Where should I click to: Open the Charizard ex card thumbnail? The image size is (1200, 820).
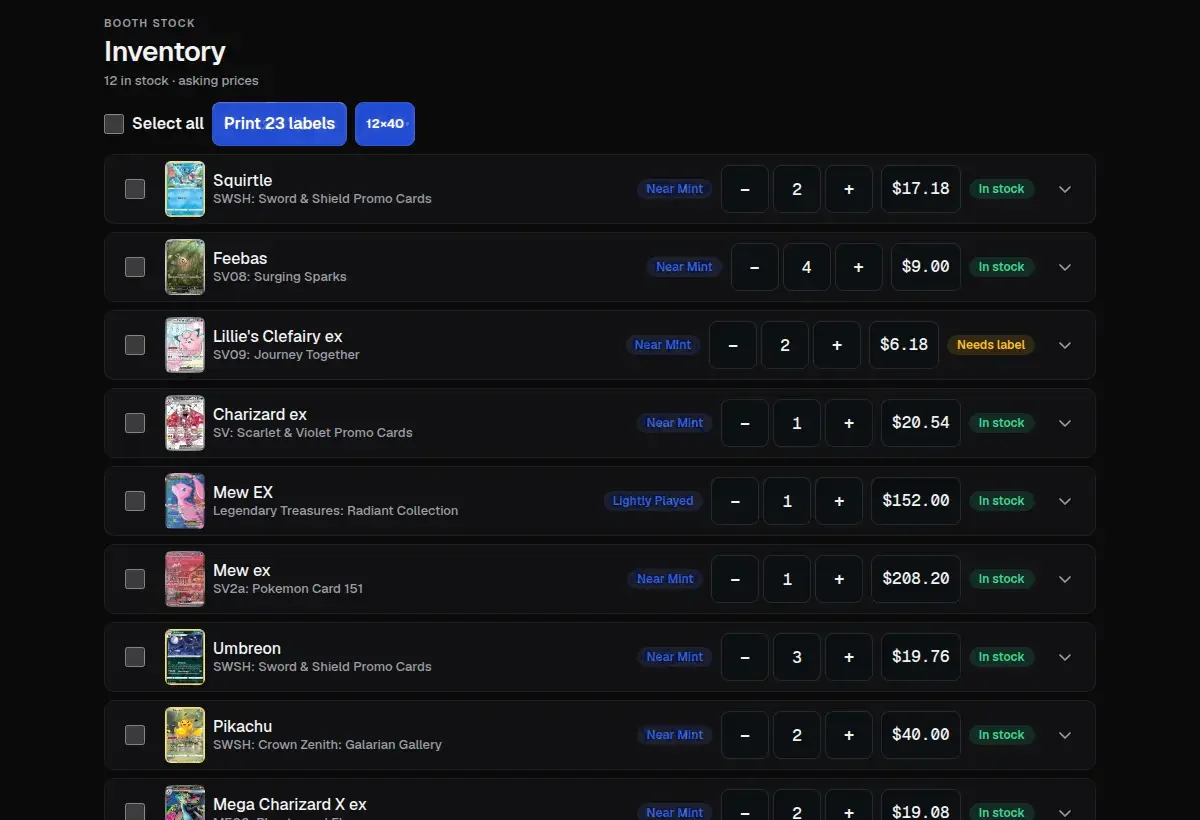[185, 423]
